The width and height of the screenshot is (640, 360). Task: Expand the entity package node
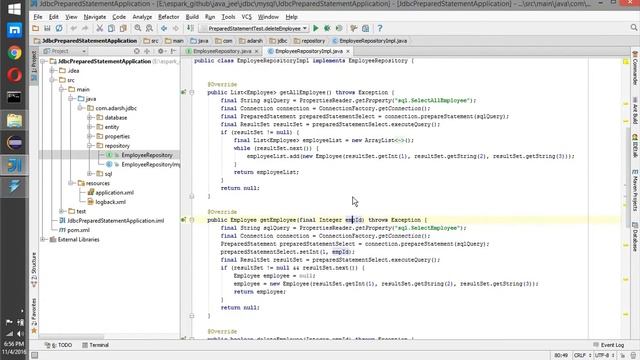click(x=89, y=127)
